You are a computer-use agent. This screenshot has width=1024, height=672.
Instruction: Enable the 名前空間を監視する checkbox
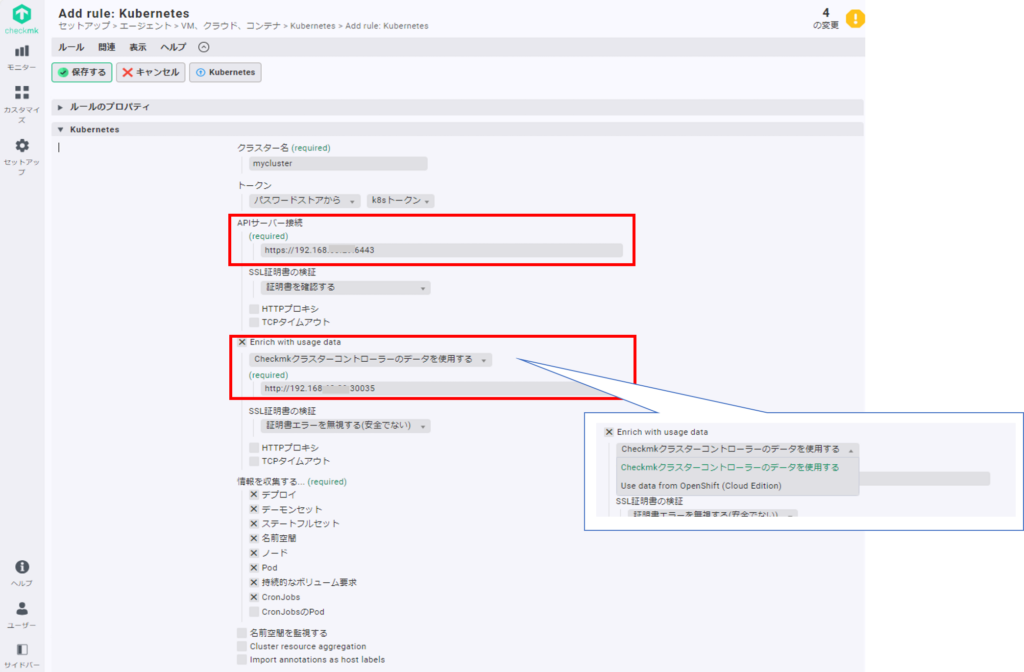242,633
